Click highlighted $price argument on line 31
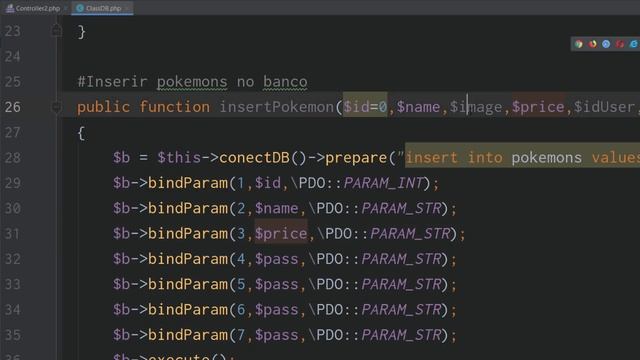Image resolution: width=640 pixels, height=360 pixels. click(281, 233)
